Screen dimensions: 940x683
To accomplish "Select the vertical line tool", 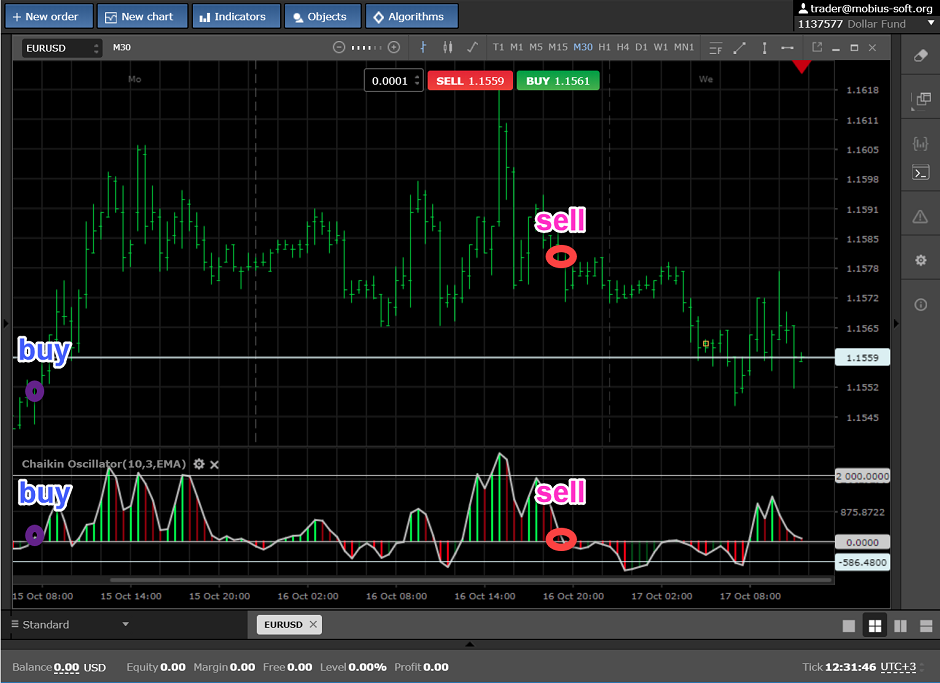I will (x=764, y=48).
